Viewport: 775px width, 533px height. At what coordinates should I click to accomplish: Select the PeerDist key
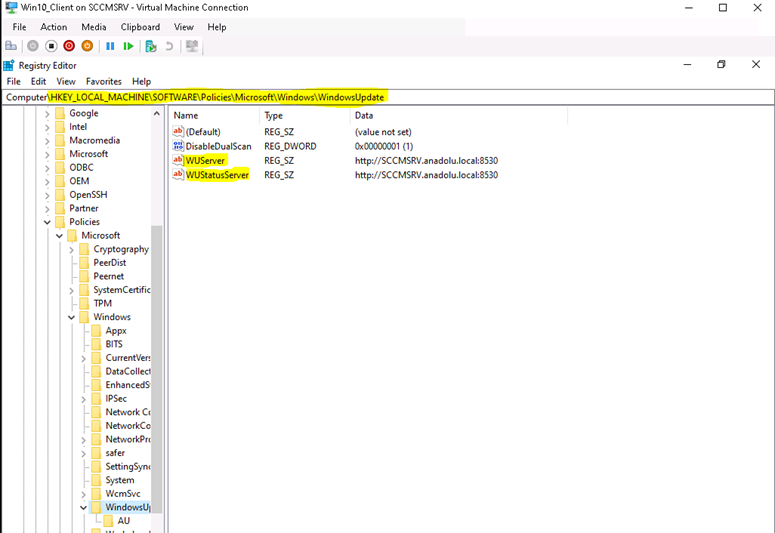point(110,263)
